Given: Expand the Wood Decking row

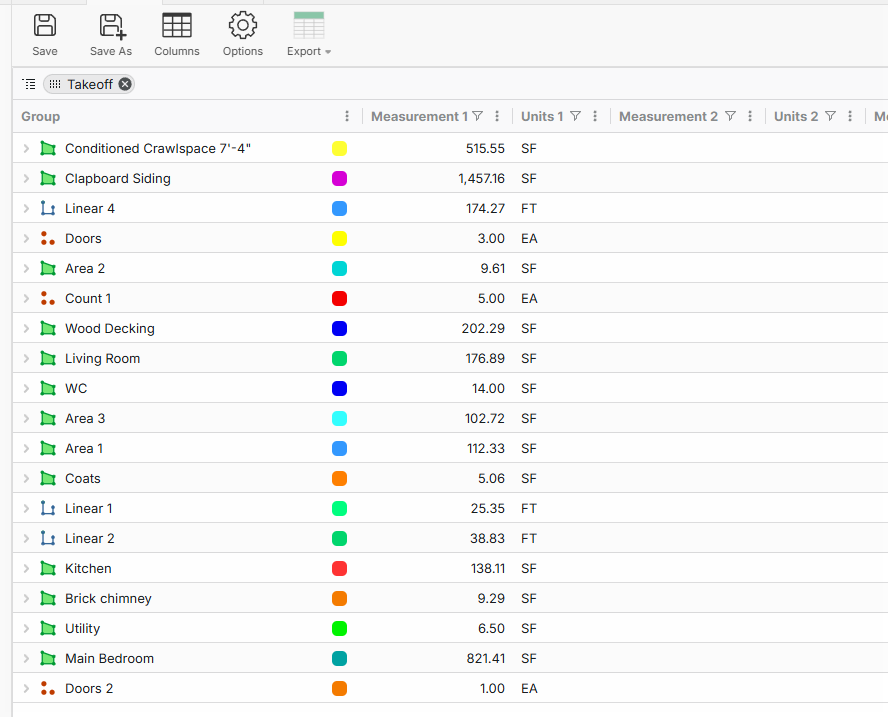Looking at the screenshot, I should (x=26, y=328).
